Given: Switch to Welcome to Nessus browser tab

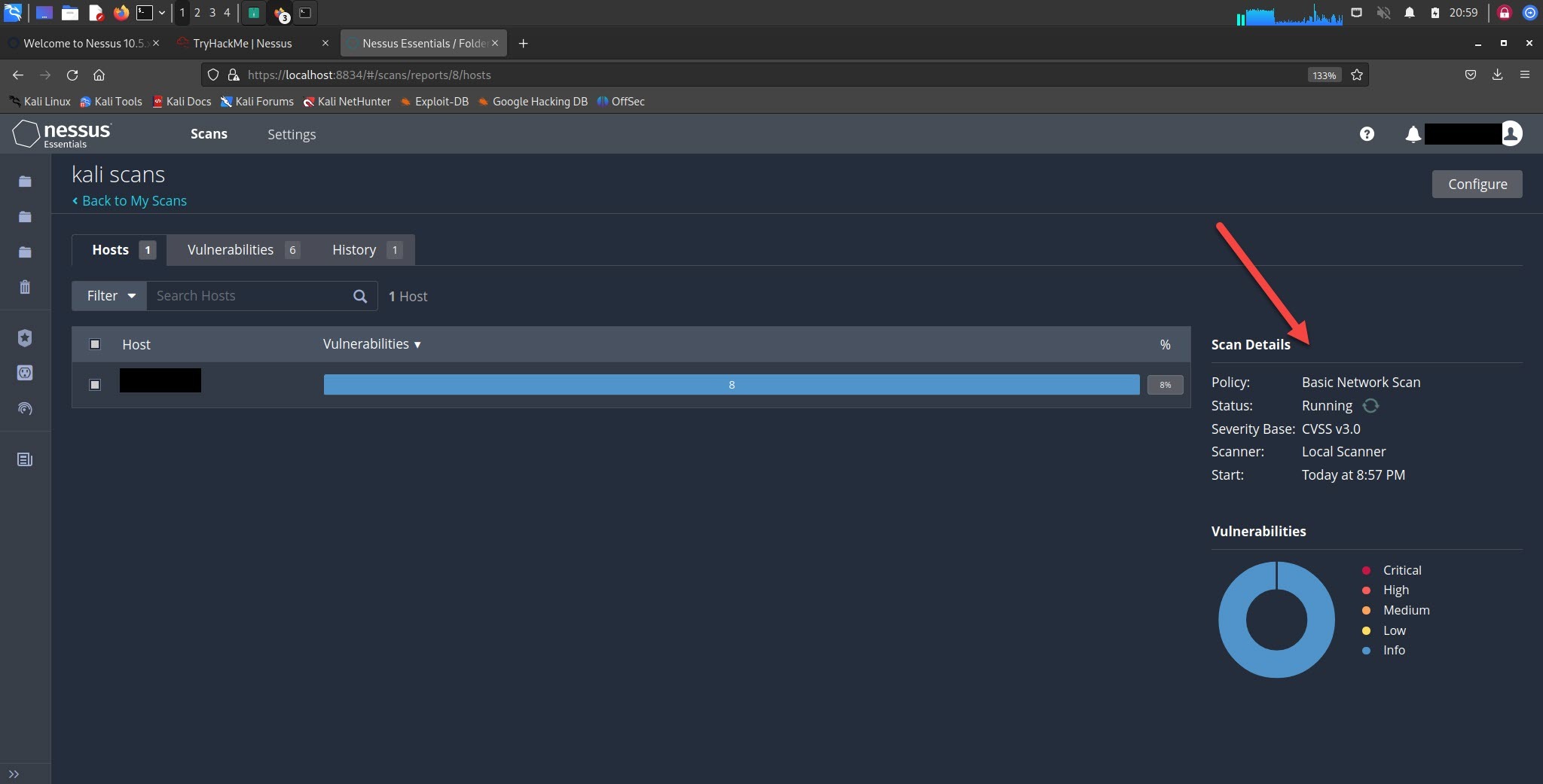Looking at the screenshot, I should click(83, 43).
